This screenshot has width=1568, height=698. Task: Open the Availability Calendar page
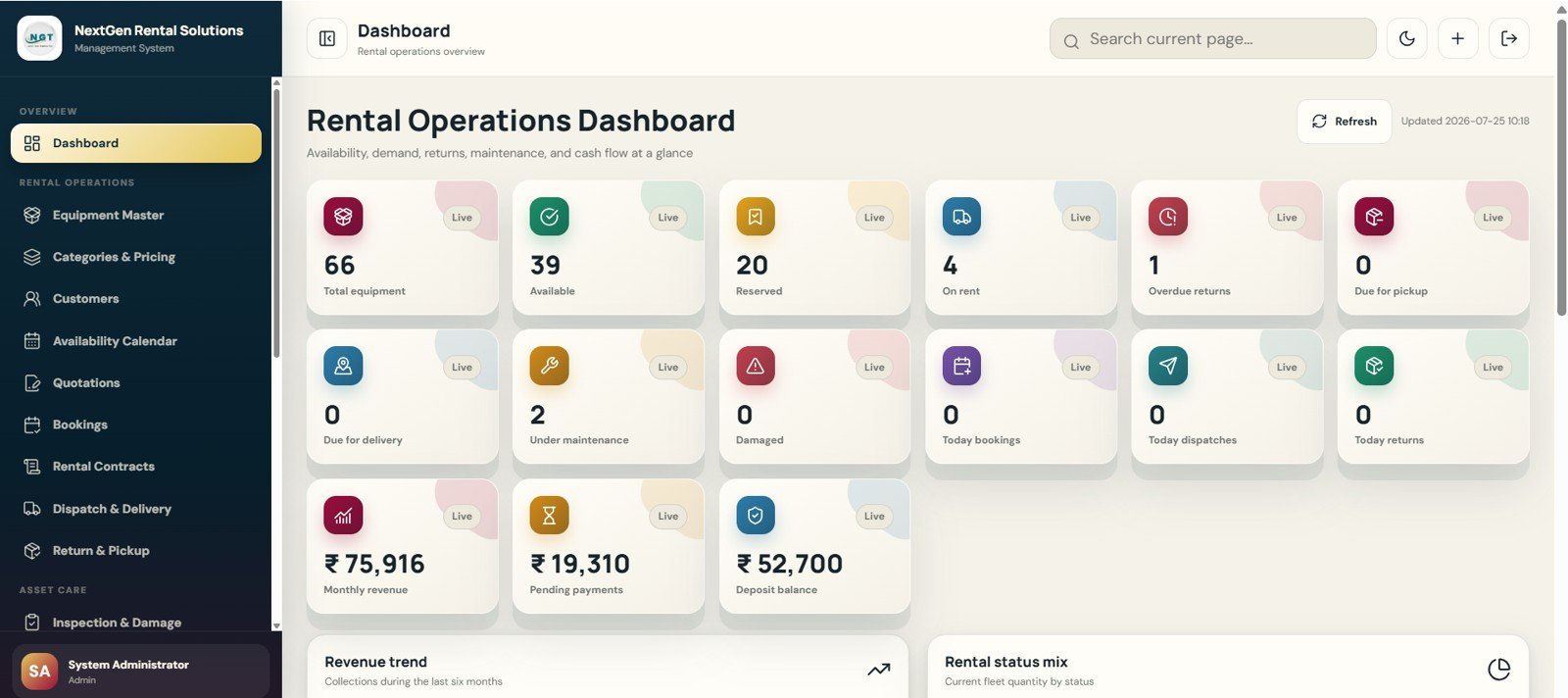pos(136,341)
